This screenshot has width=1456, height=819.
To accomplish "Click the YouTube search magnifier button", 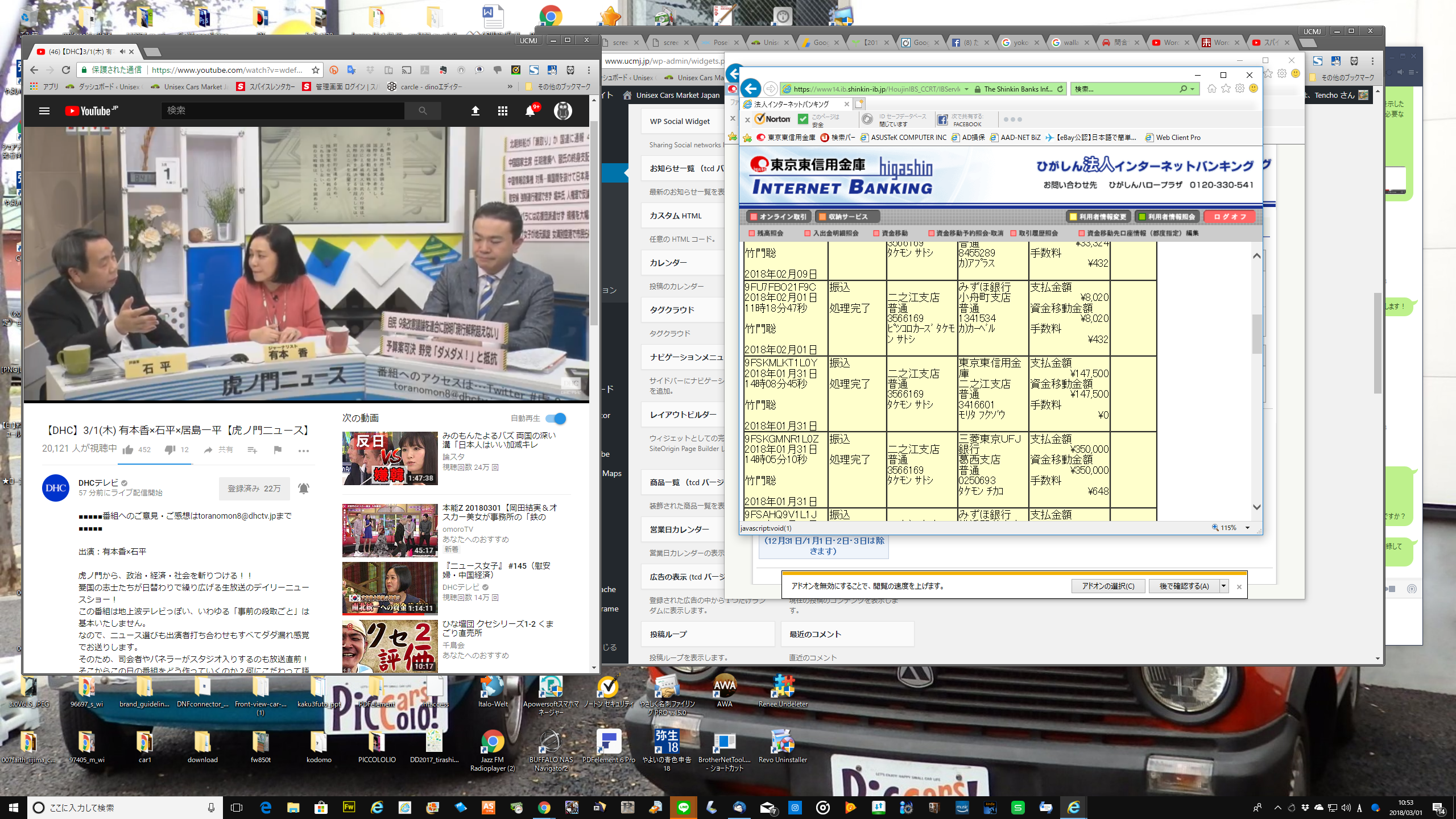I will (x=423, y=111).
